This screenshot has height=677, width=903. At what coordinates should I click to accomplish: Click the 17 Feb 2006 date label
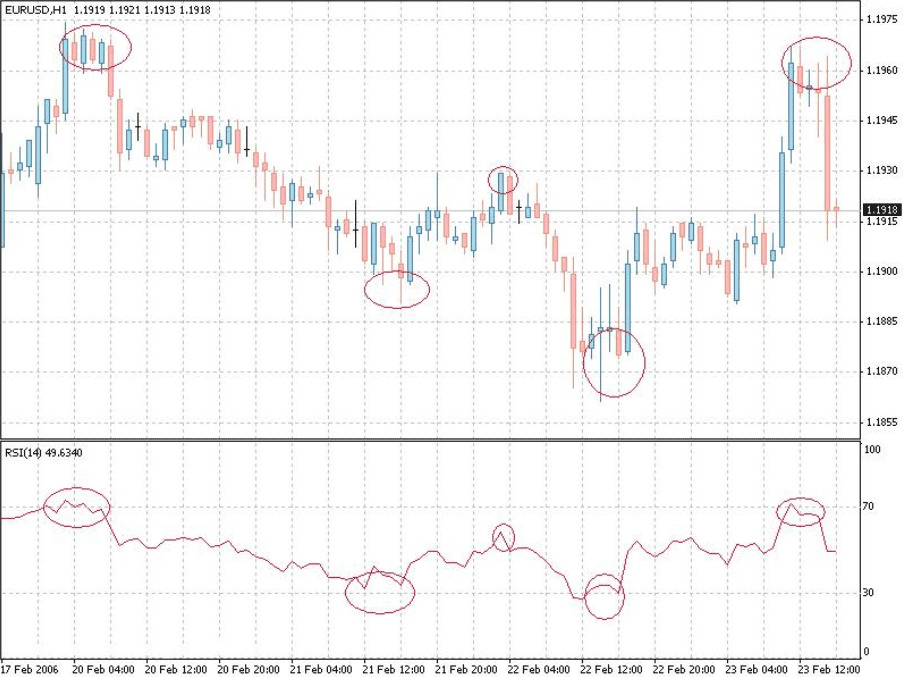click(x=30, y=670)
